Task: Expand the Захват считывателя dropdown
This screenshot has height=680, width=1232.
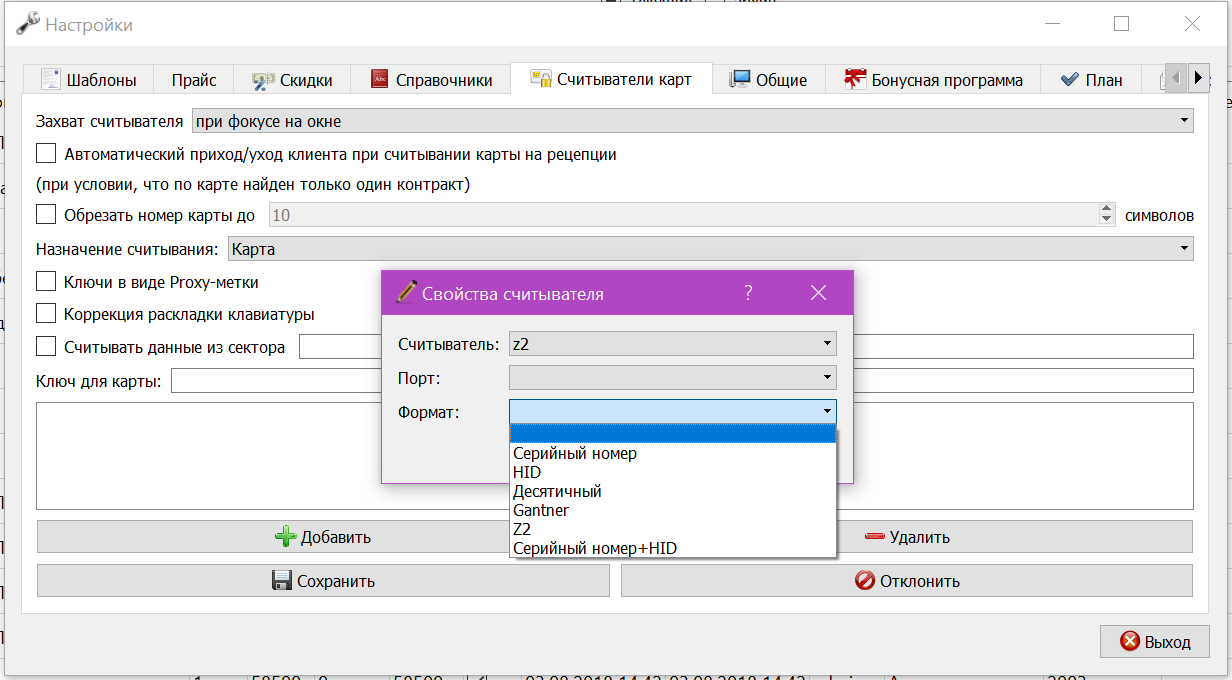Action: pyautogui.click(x=692, y=121)
